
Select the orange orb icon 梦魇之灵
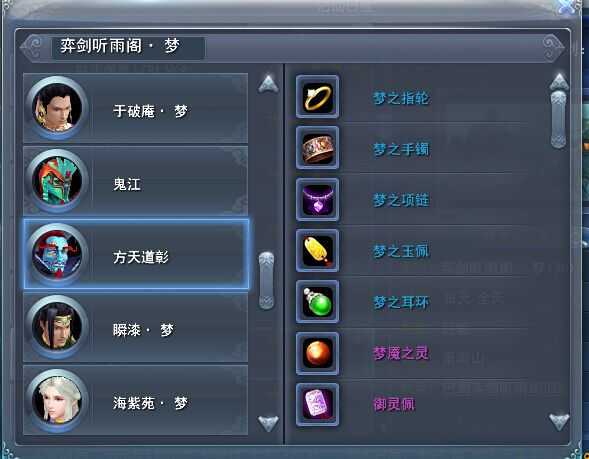(x=317, y=353)
